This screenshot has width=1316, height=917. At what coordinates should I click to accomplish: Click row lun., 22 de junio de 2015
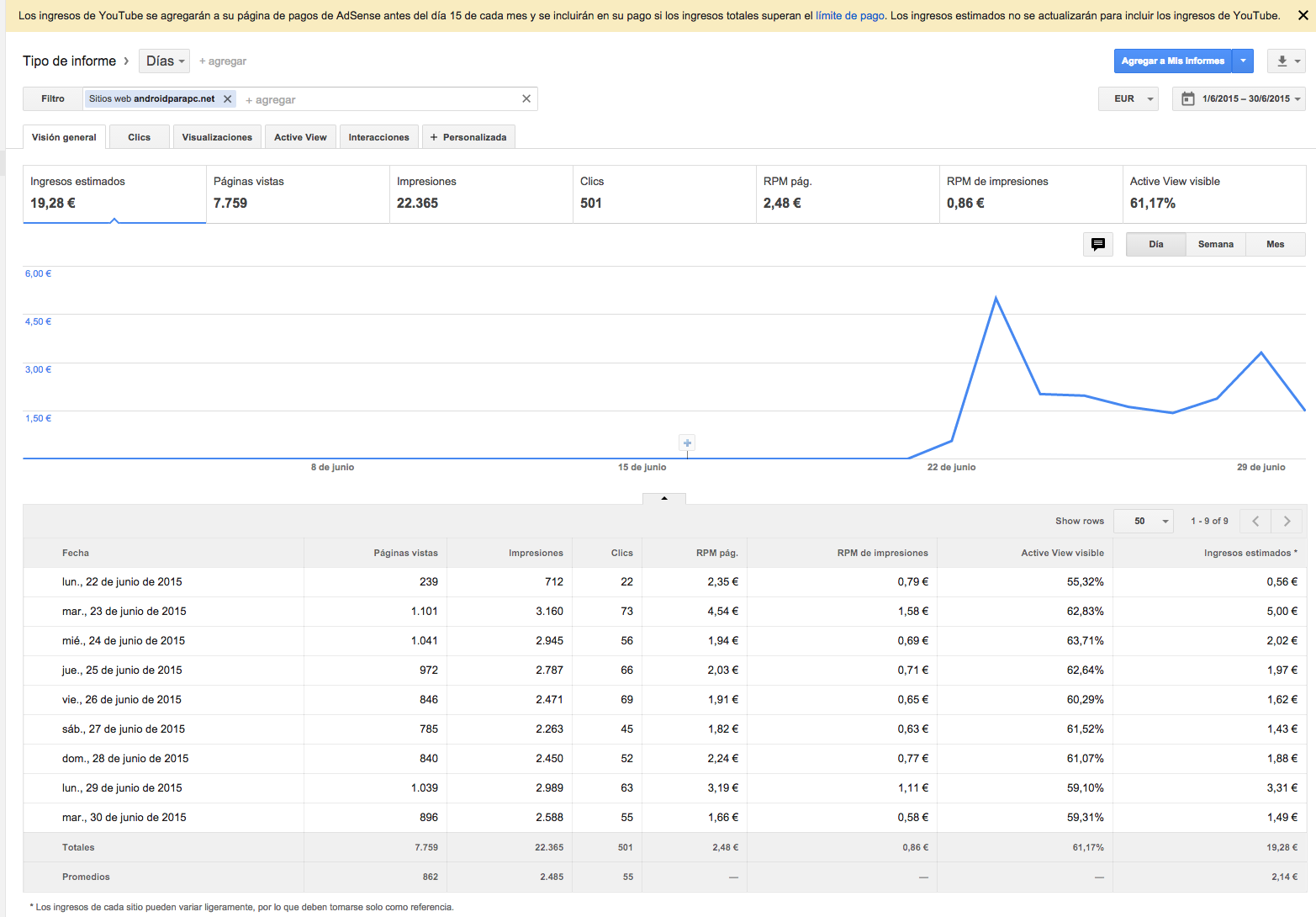tap(664, 582)
